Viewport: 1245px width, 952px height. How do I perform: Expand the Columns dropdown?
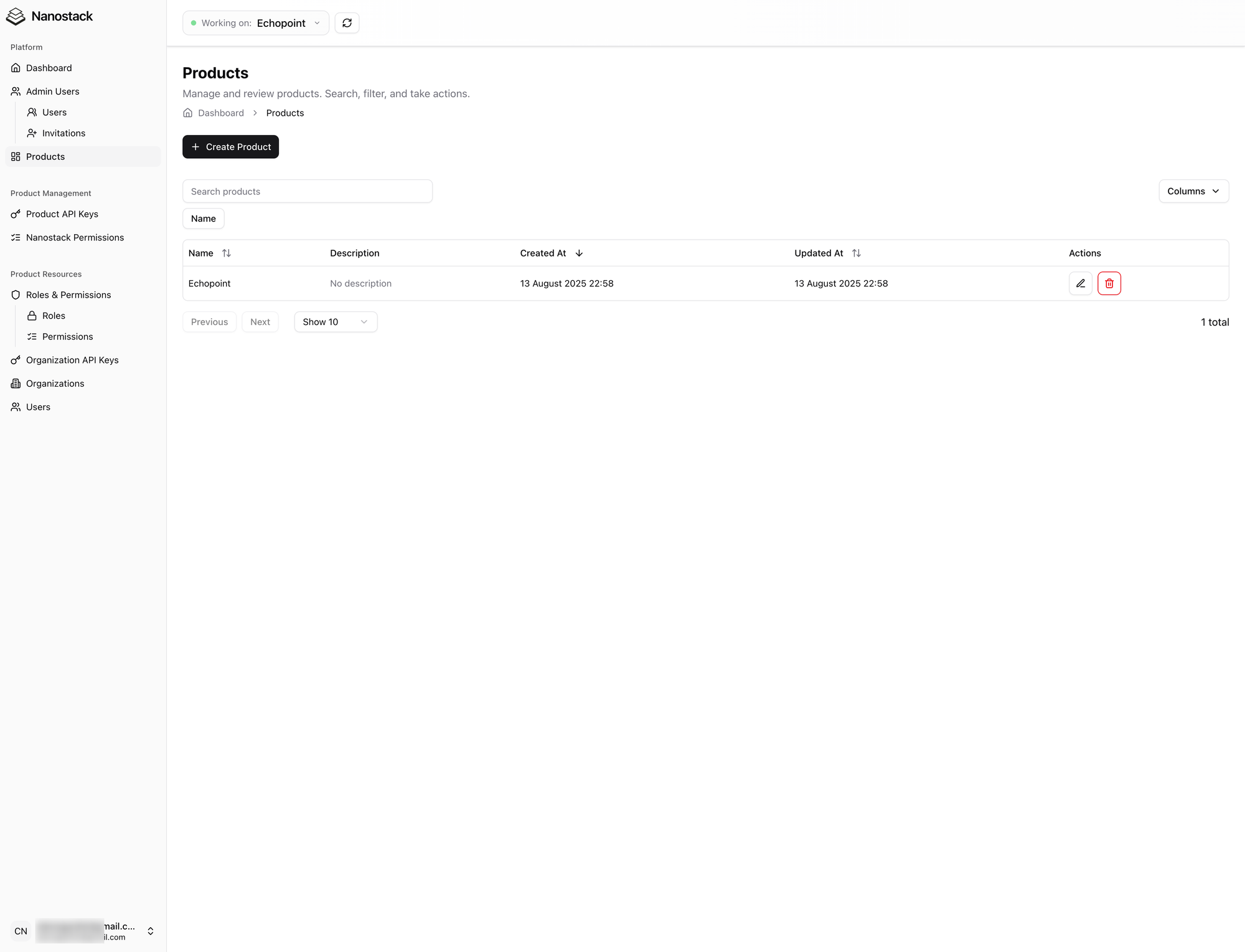coord(1193,191)
